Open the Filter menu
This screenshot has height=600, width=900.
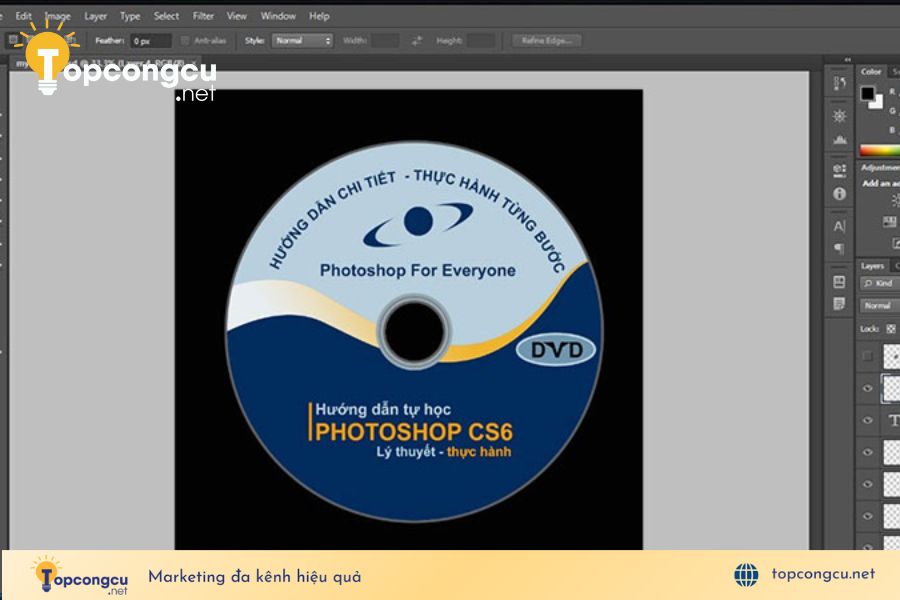pos(203,16)
